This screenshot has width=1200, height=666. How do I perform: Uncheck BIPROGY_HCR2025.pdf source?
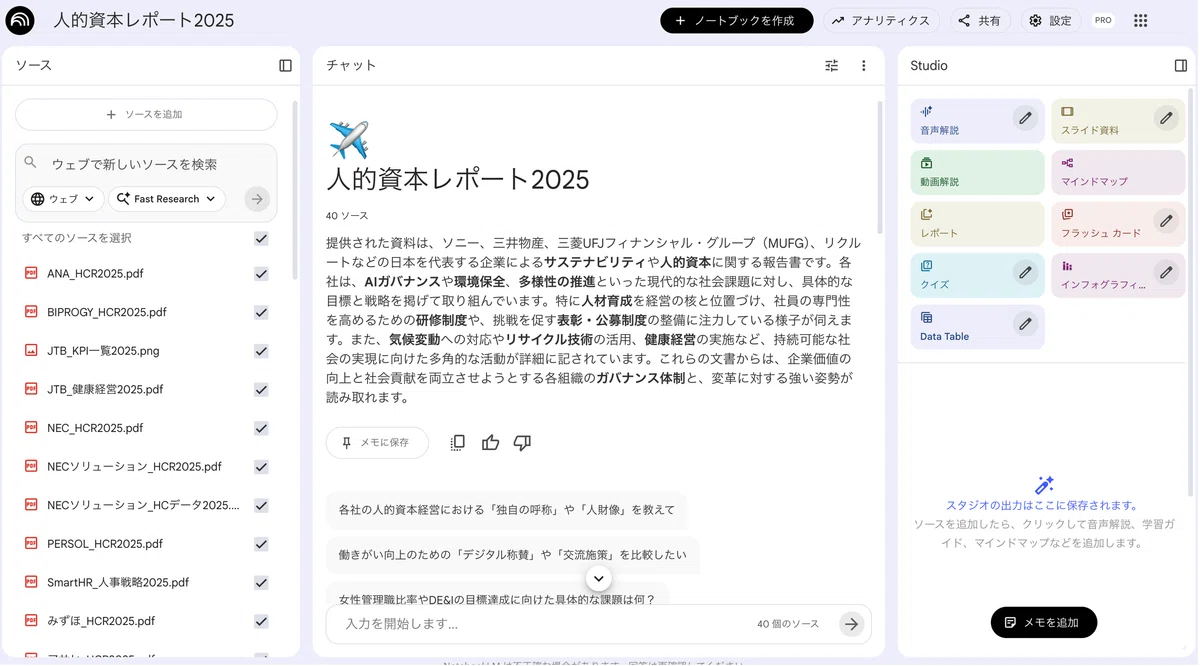pos(261,312)
